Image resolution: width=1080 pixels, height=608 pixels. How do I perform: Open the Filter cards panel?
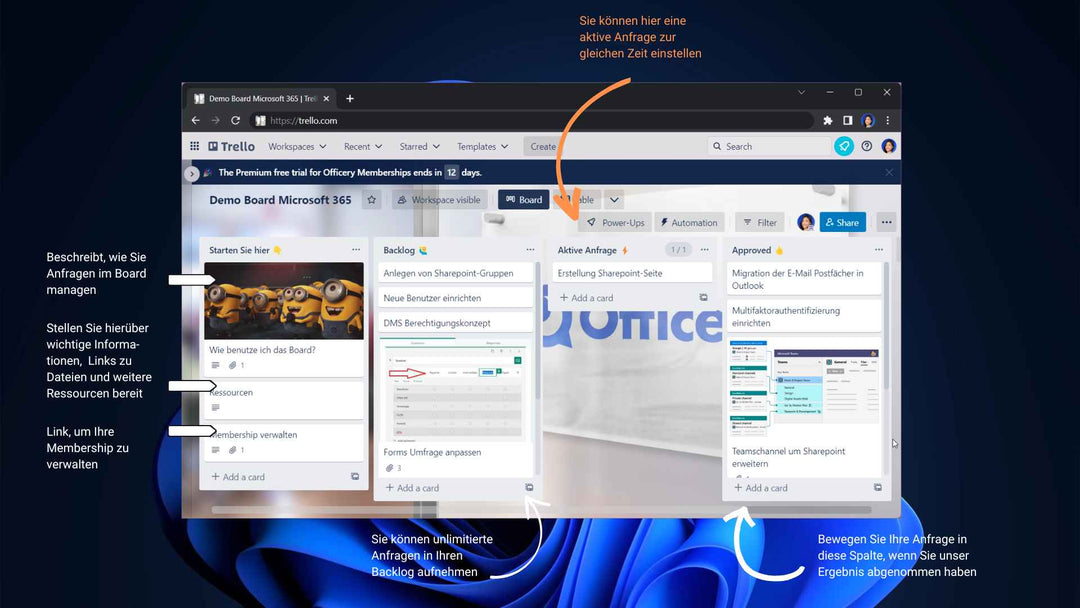click(x=760, y=222)
